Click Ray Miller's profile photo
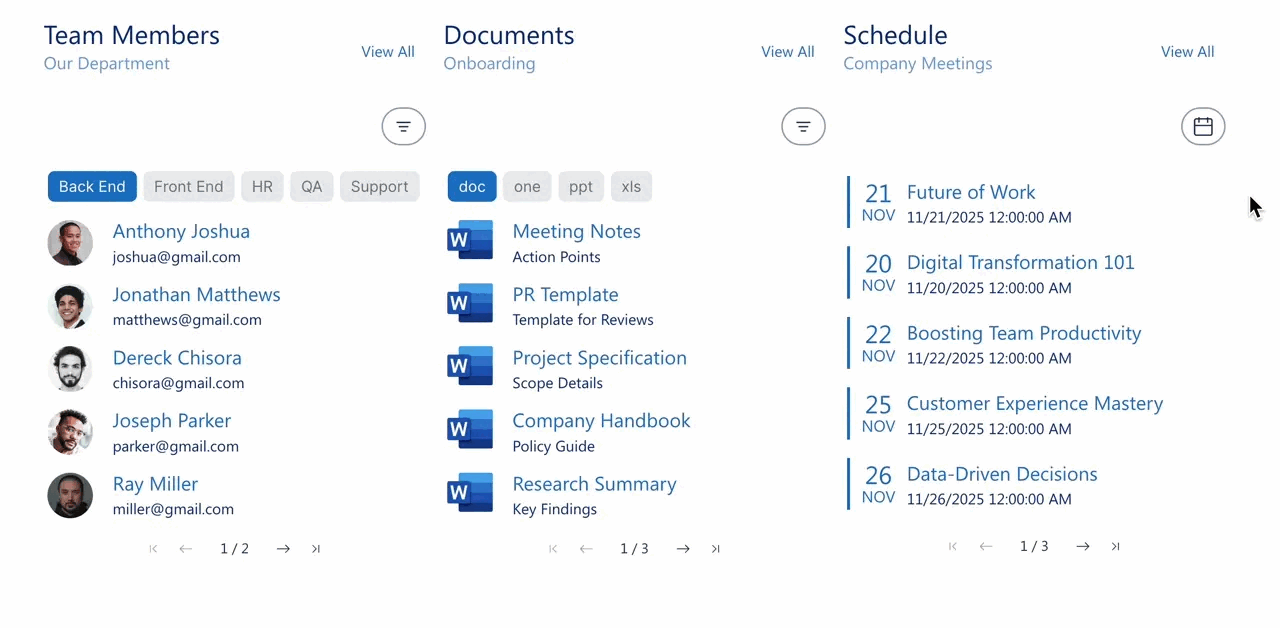 click(70, 495)
